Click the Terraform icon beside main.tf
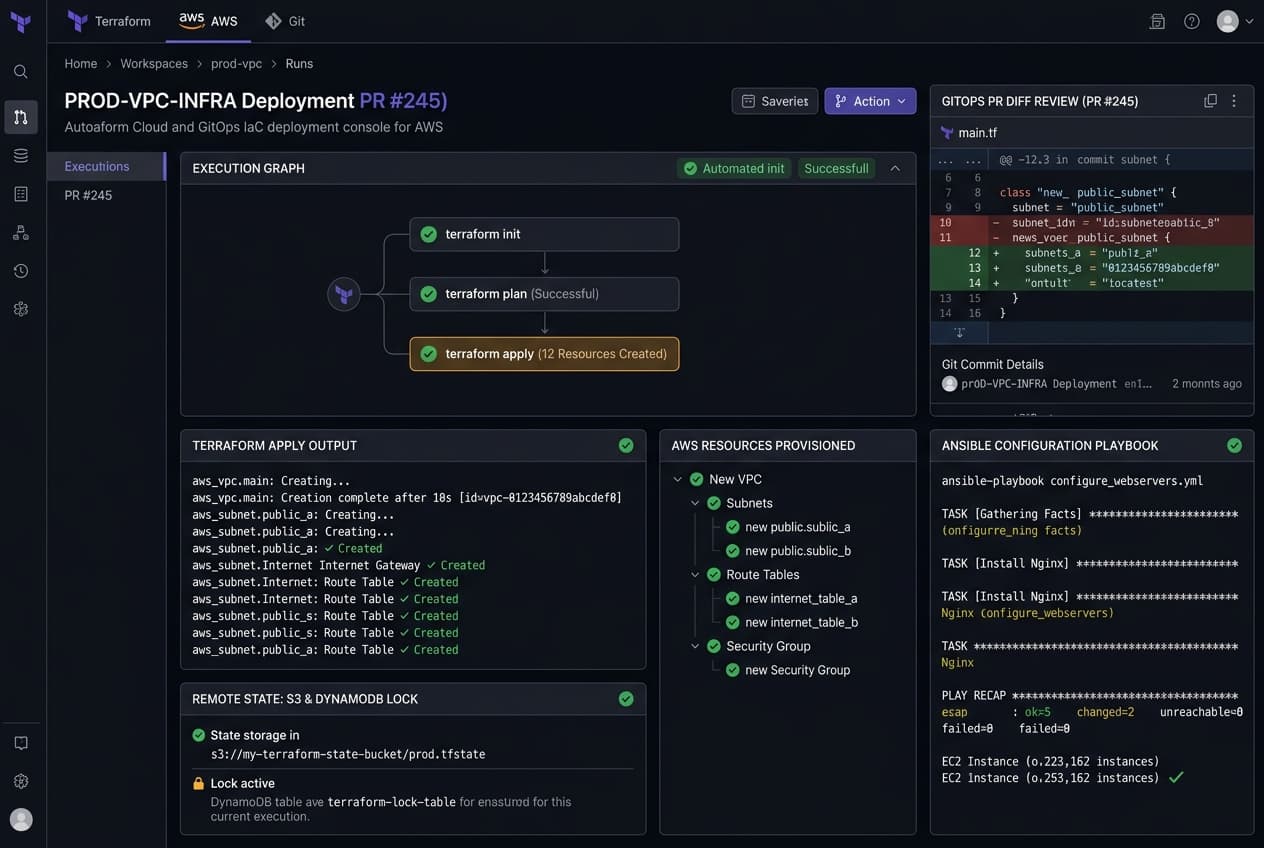 [x=947, y=133]
